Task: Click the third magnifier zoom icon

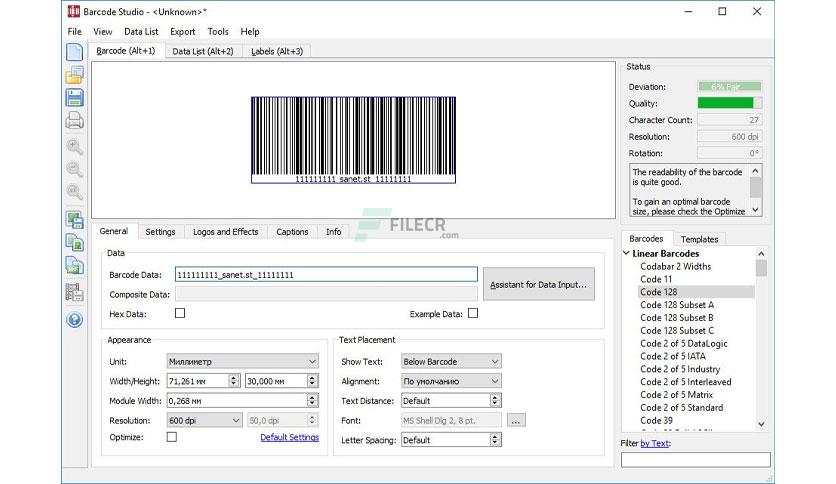Action: click(75, 191)
